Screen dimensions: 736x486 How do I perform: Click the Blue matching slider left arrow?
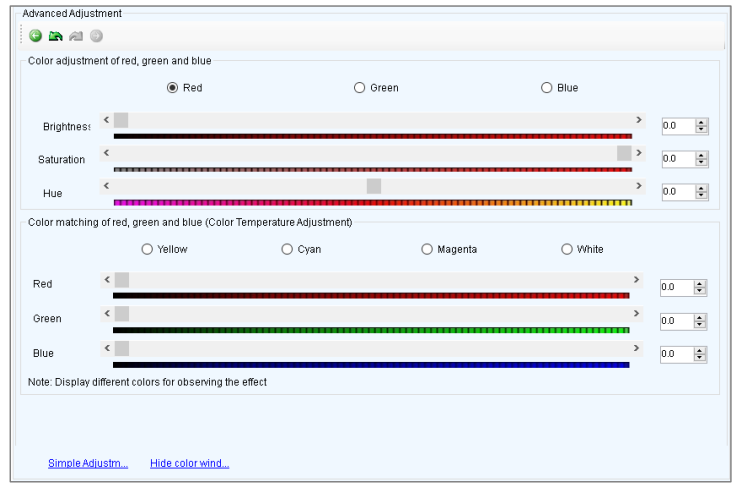click(107, 348)
